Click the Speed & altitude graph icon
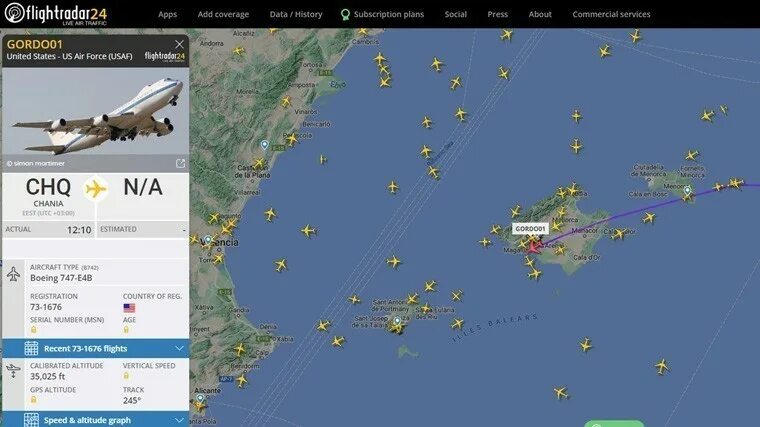The width and height of the screenshot is (760, 427). pyautogui.click(x=32, y=420)
